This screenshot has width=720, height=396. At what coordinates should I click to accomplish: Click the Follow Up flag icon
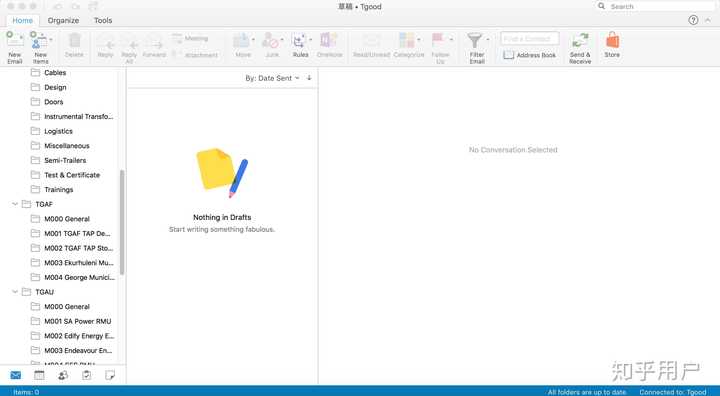[438, 40]
